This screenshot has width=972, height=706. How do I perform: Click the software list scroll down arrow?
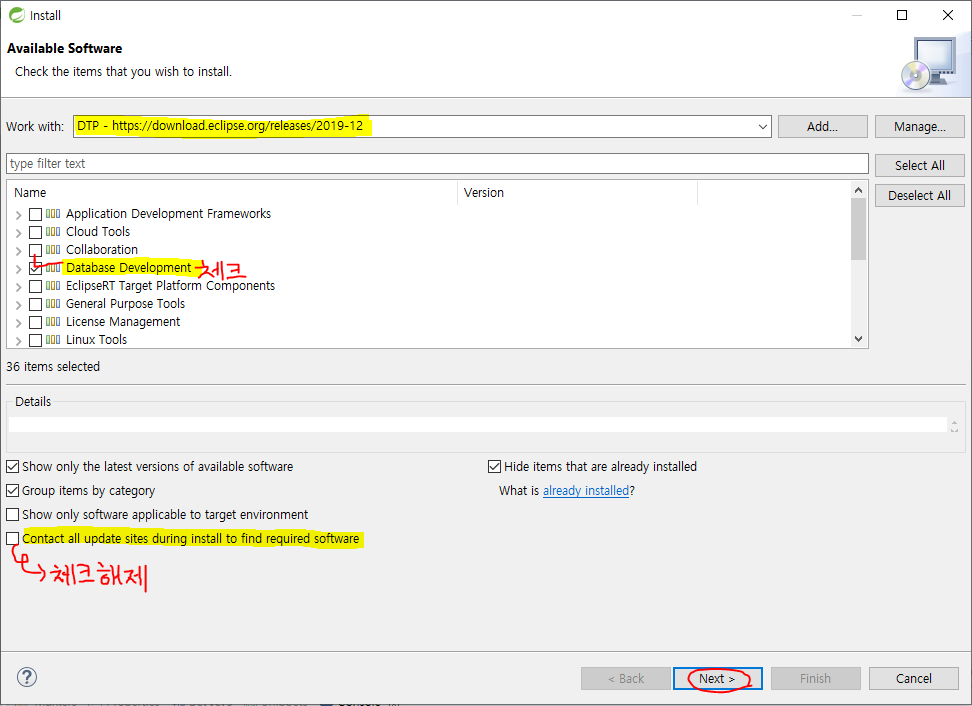[x=858, y=338]
